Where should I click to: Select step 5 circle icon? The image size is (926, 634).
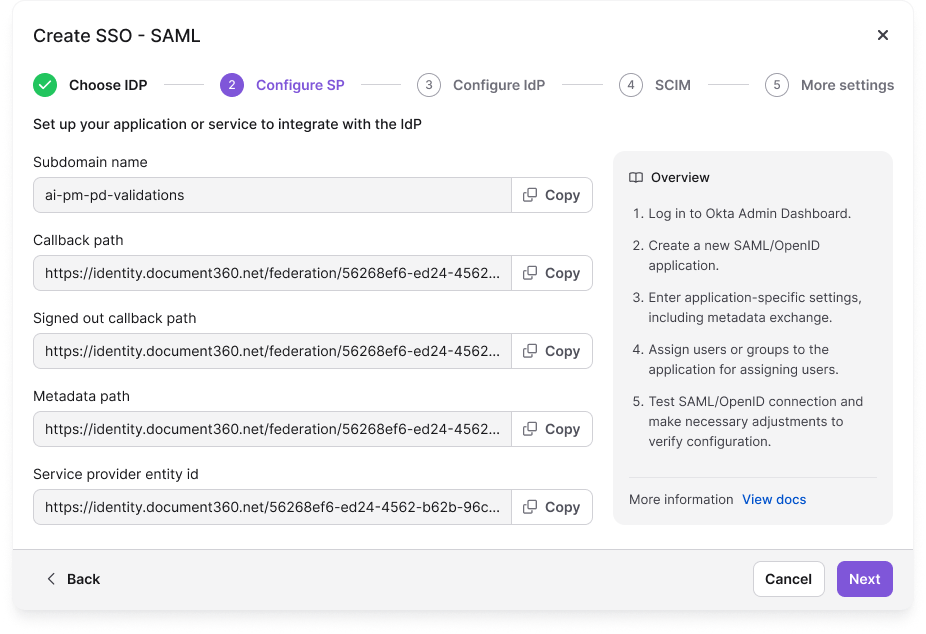[777, 85]
